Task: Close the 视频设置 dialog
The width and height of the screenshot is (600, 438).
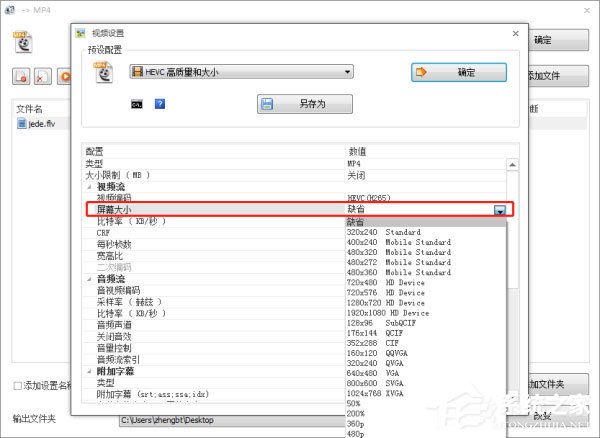Action: 515,34
